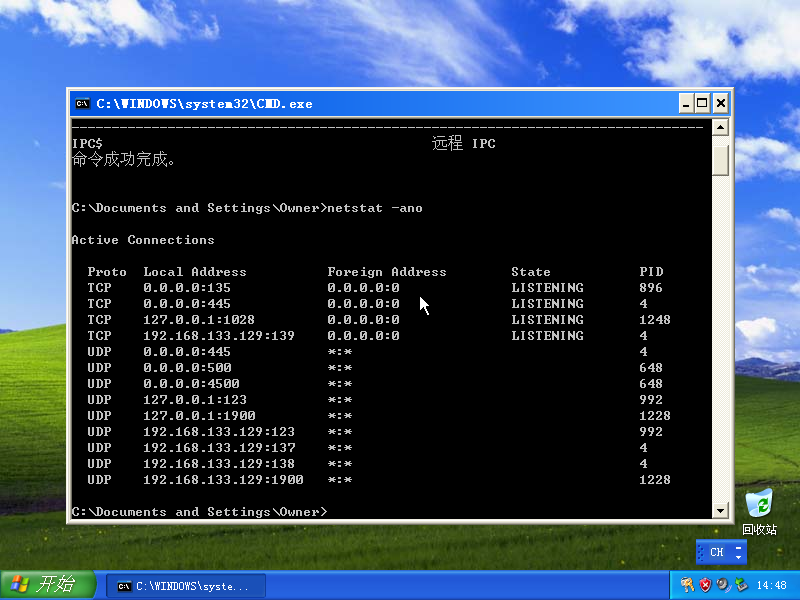
Task: Click local address 192.168.133.129:1900
Action: 223,480
